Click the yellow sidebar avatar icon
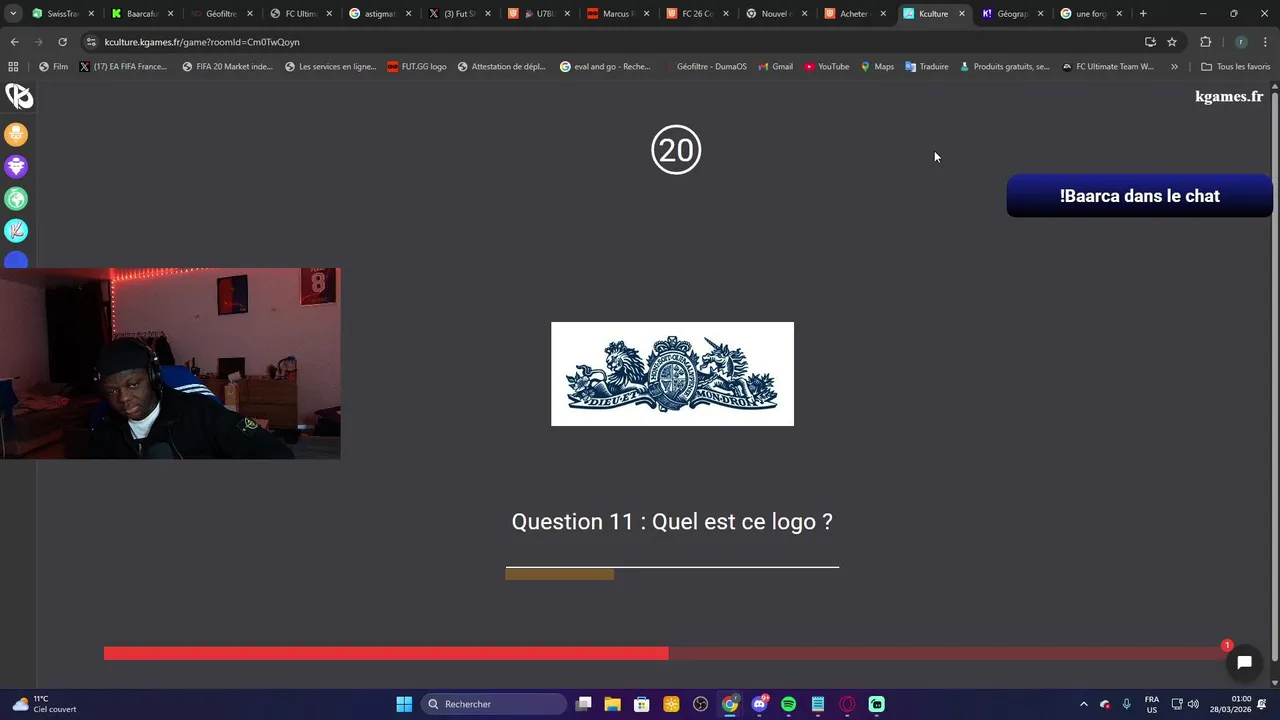This screenshot has width=1280, height=720. point(16,134)
